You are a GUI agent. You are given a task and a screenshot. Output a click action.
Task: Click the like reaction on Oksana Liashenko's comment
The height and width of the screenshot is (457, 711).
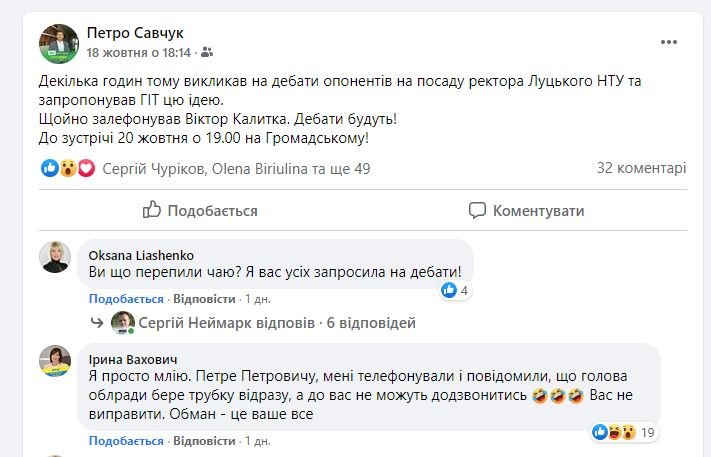[449, 291]
